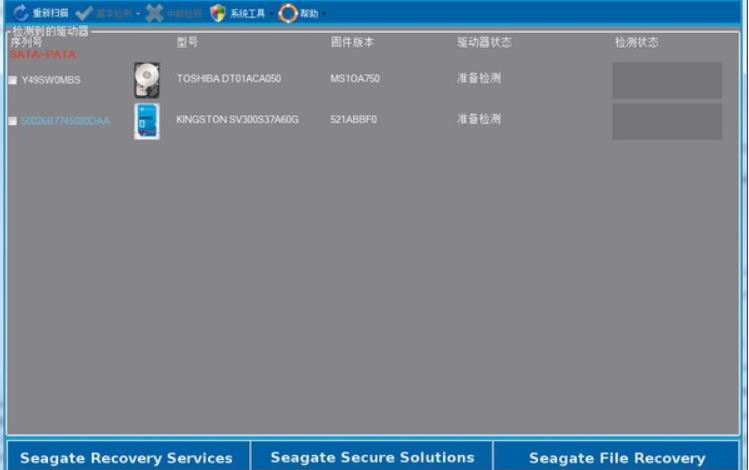Click the Kingston drive test status bar

point(667,121)
